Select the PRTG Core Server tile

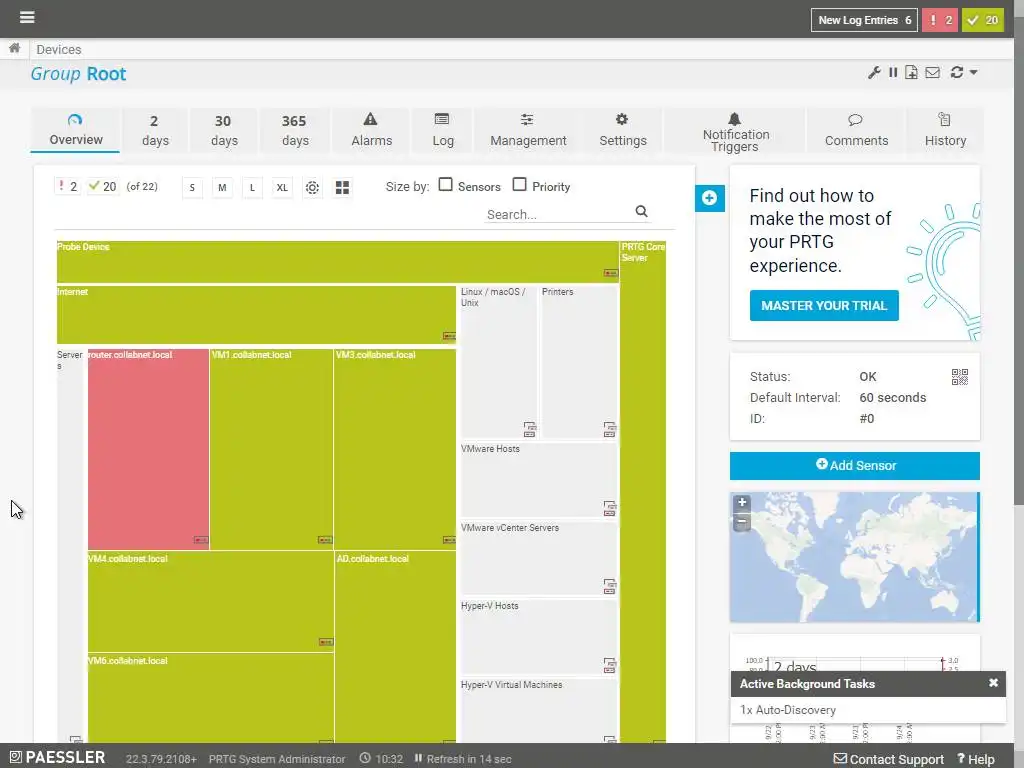pyautogui.click(x=643, y=492)
